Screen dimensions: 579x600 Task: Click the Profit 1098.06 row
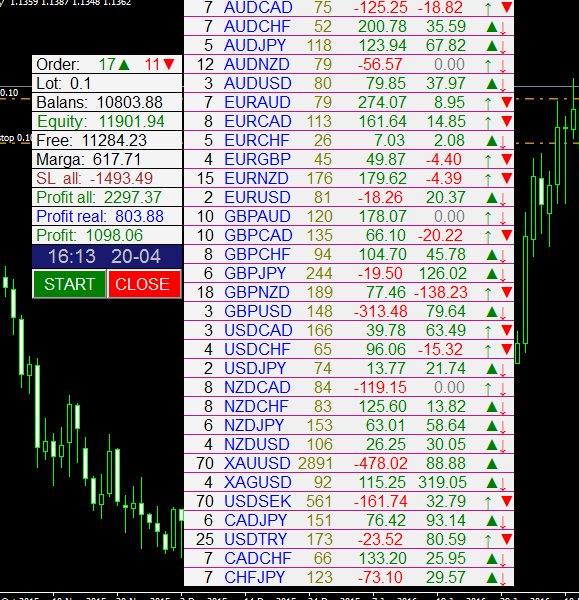coord(107,235)
